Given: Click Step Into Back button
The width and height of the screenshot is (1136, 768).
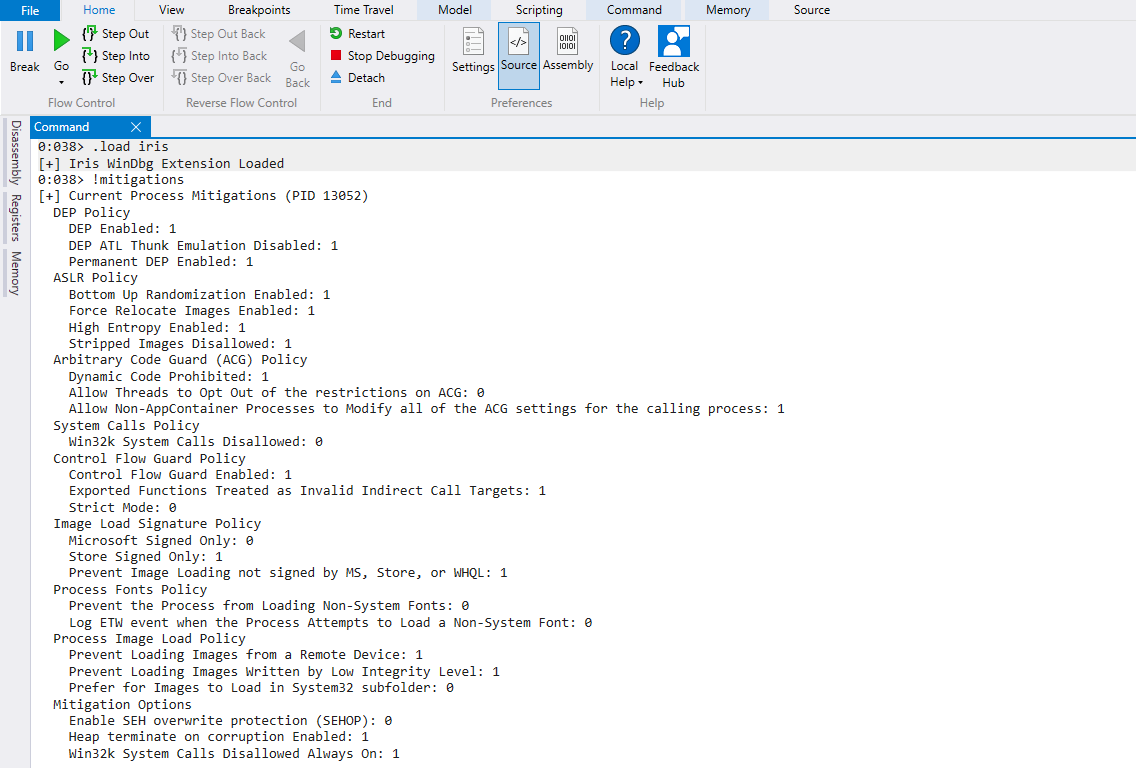Looking at the screenshot, I should tap(220, 56).
